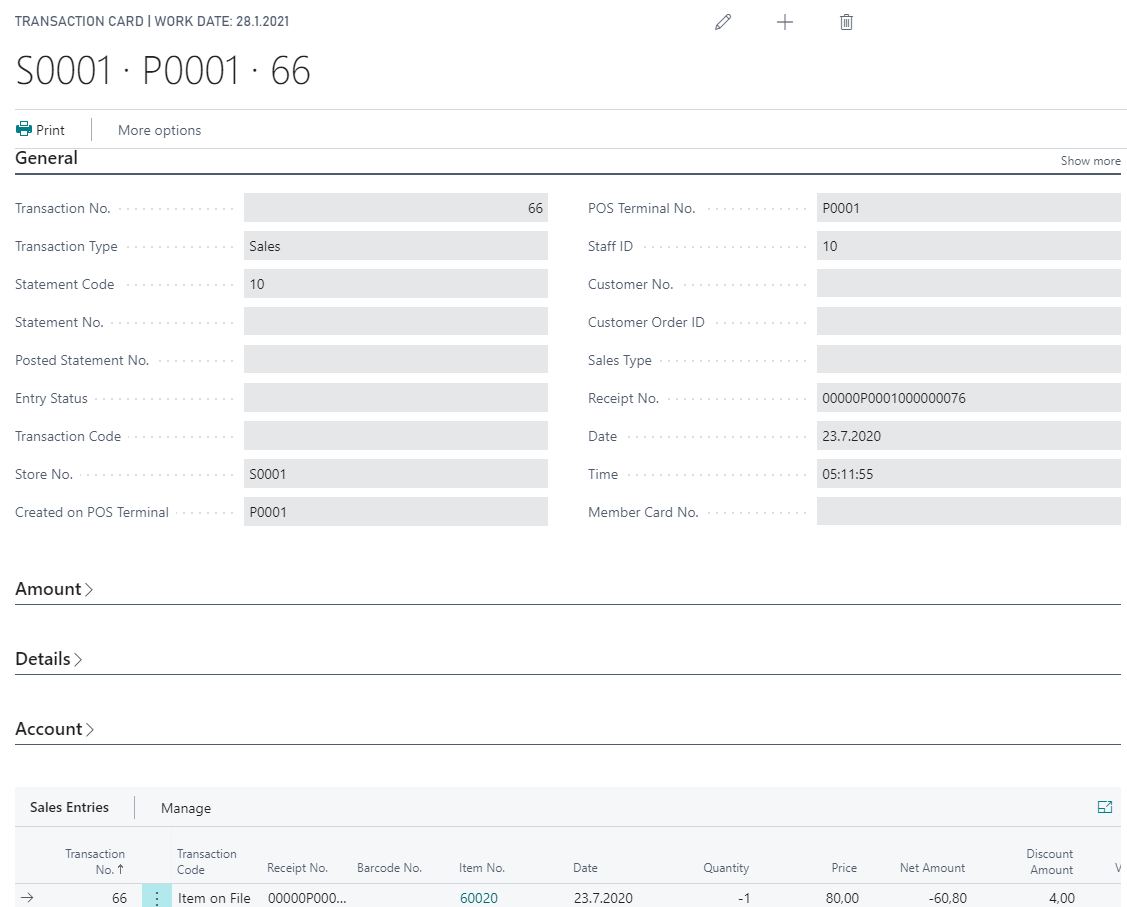Viewport: 1127px width, 907px height.
Task: Click the plus icon to create new
Action: [785, 22]
